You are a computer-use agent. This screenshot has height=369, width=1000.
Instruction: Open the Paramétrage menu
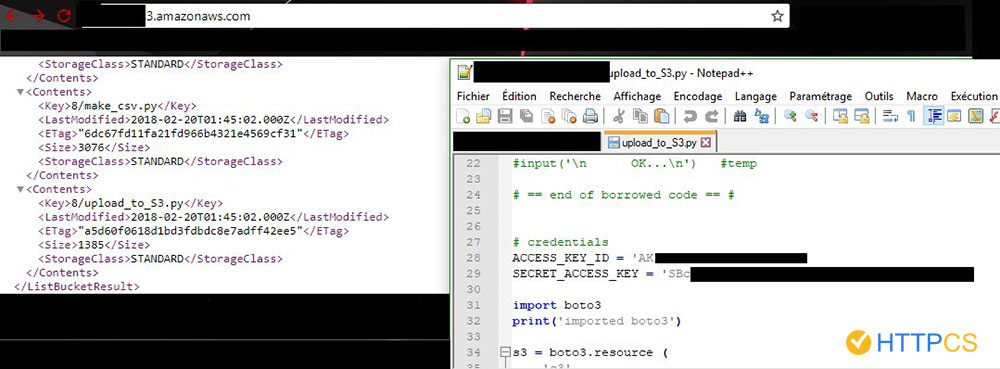(821, 96)
